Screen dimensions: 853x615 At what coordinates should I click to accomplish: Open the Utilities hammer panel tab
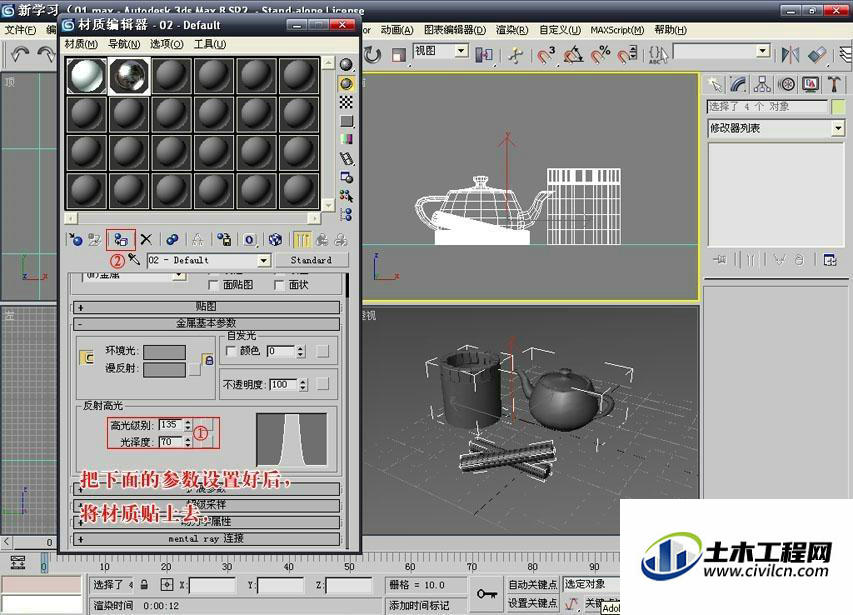834,84
